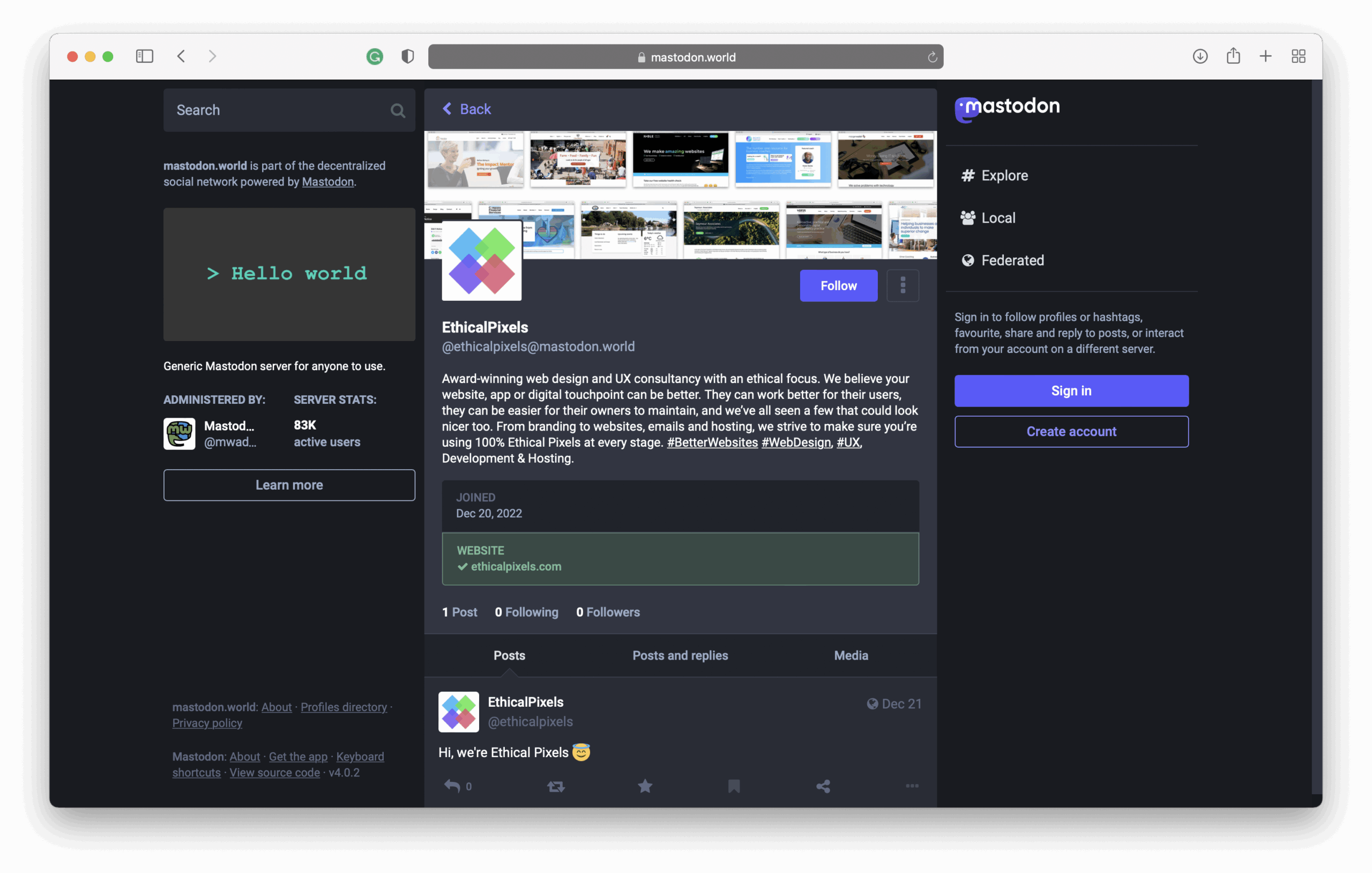Reload the page in address bar
The image size is (1372, 873).
(932, 57)
